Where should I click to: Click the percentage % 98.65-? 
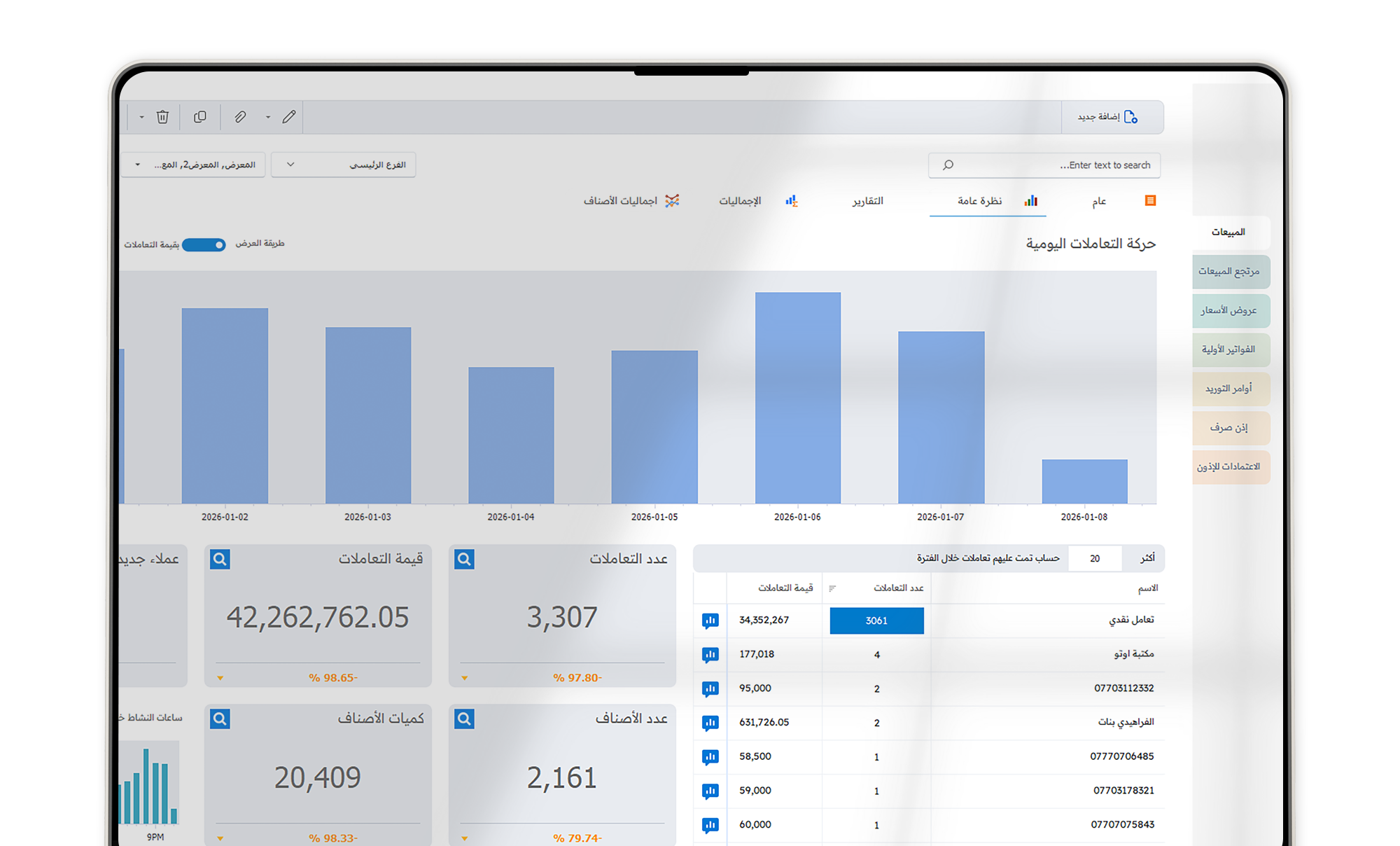click(x=333, y=678)
